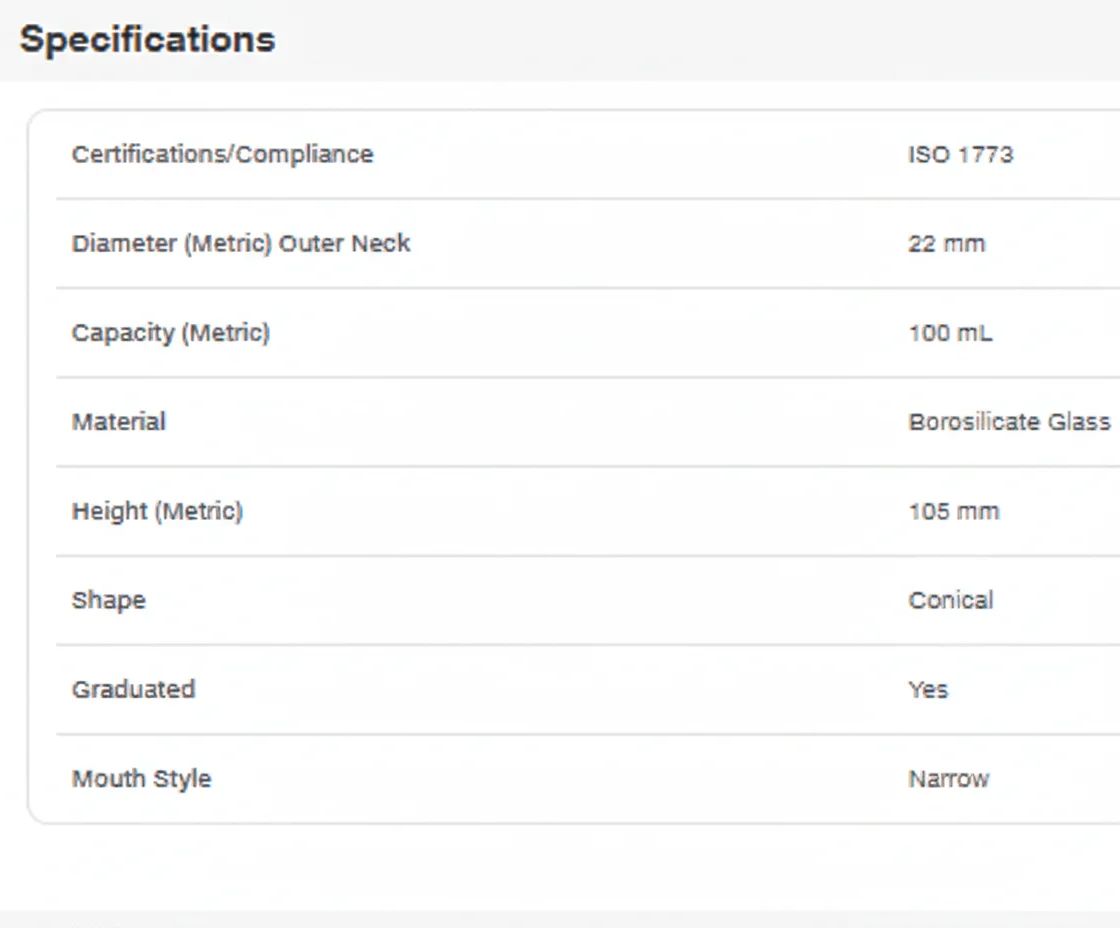Screen dimensions: 1120x928
Task: Click the Diameter (Metric) Outer Neck label
Action: (241, 244)
